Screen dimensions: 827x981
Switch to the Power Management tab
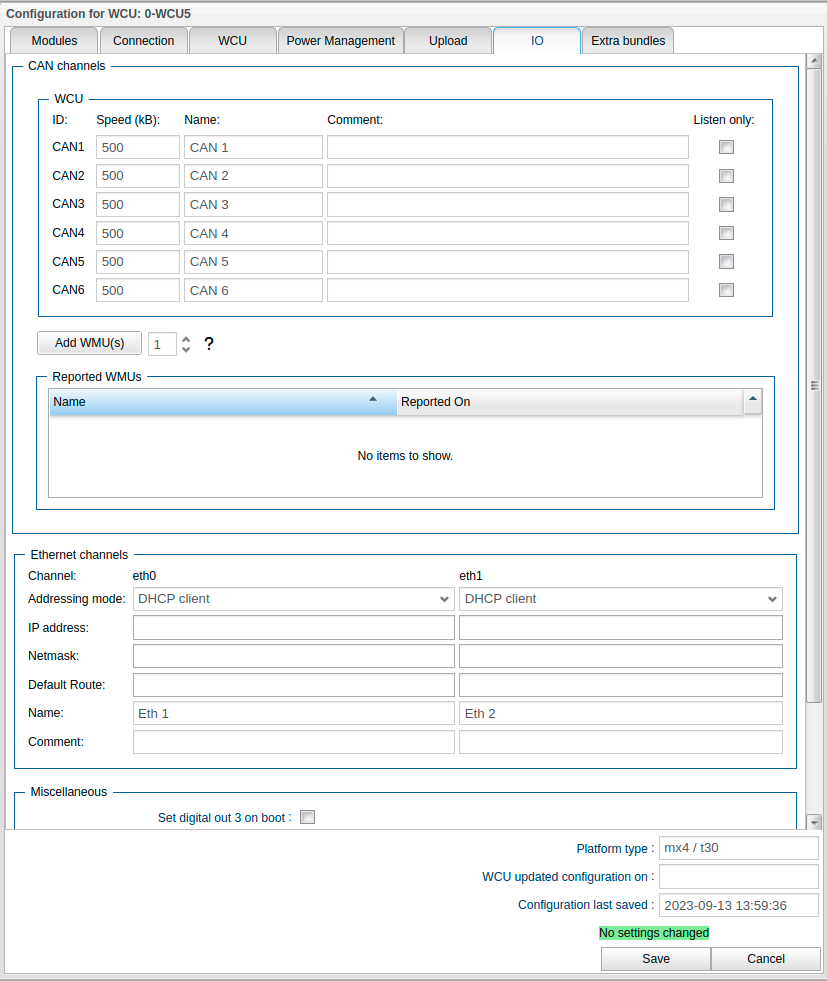pyautogui.click(x=340, y=41)
